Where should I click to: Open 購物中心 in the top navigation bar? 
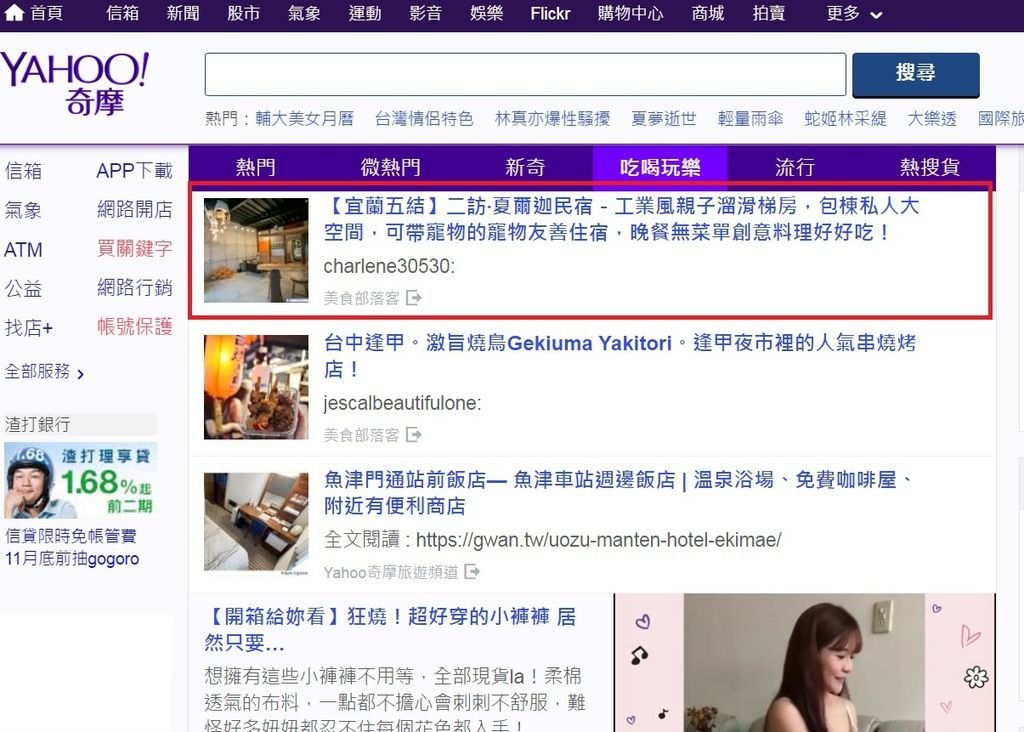[x=630, y=13]
